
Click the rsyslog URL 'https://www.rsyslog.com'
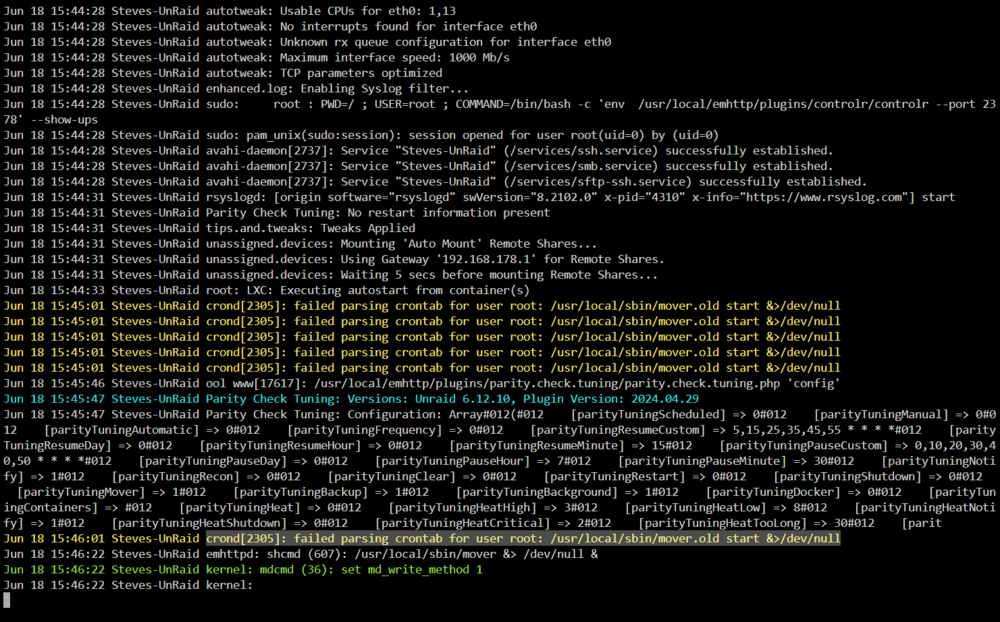pyautogui.click(x=823, y=197)
